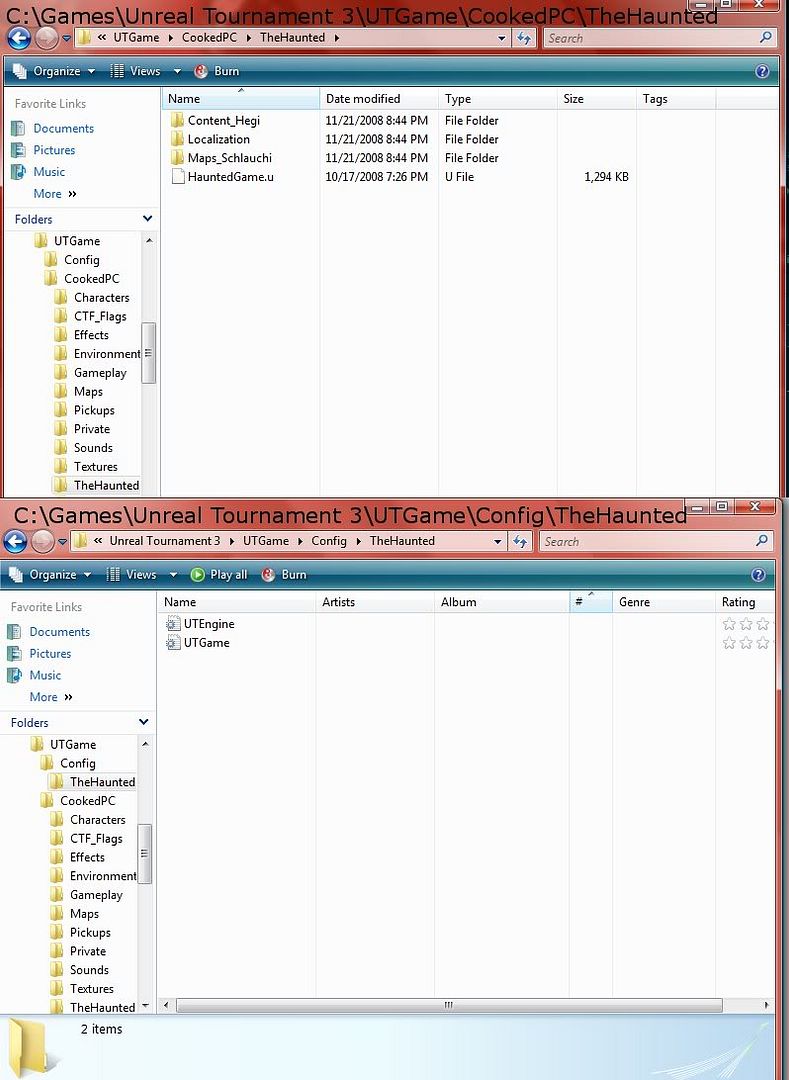
Task: Go back in bottom Config window
Action: [15, 541]
